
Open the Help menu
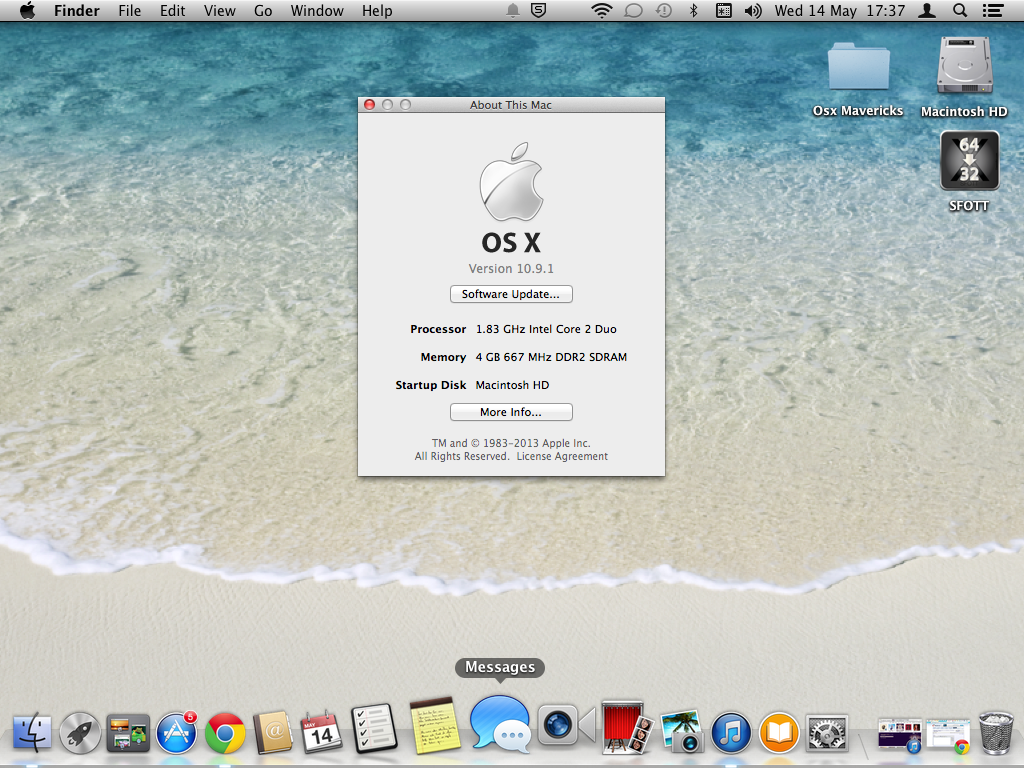pyautogui.click(x=377, y=10)
